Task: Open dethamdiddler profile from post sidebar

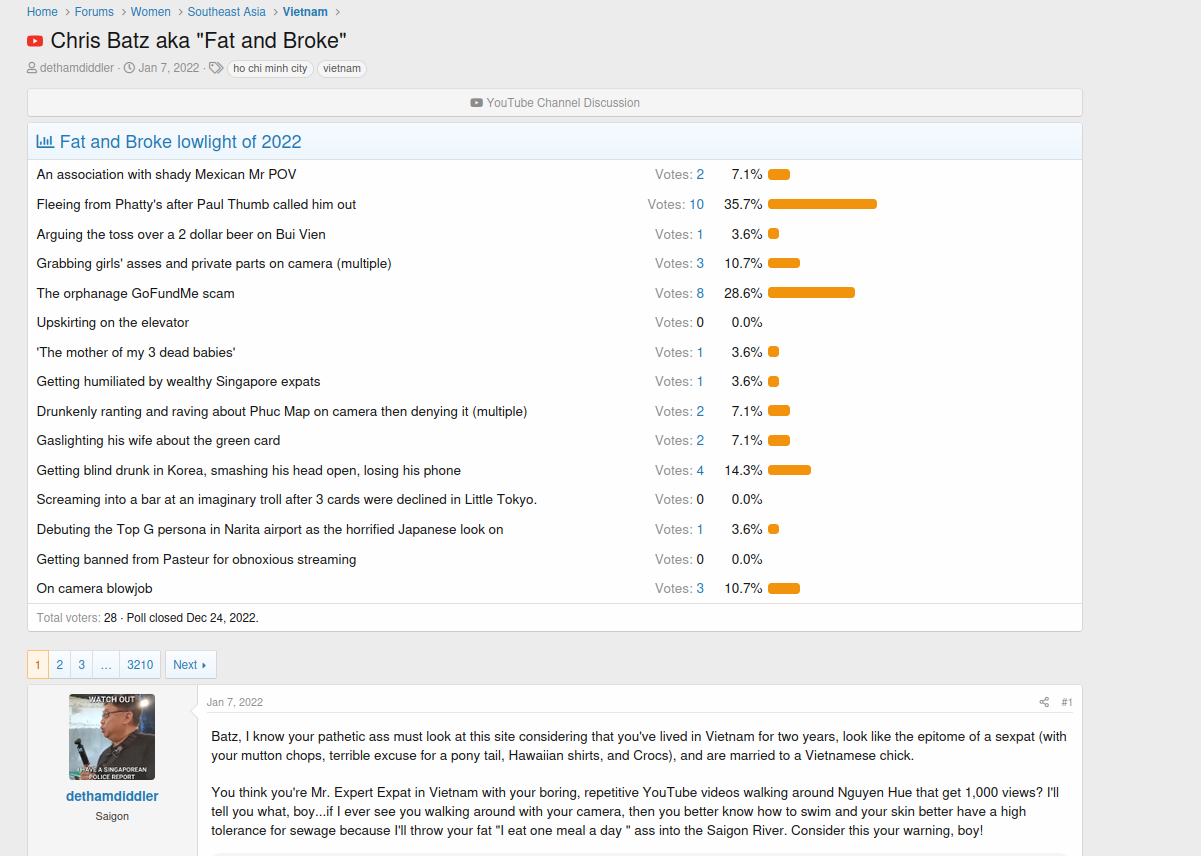Action: tap(112, 797)
